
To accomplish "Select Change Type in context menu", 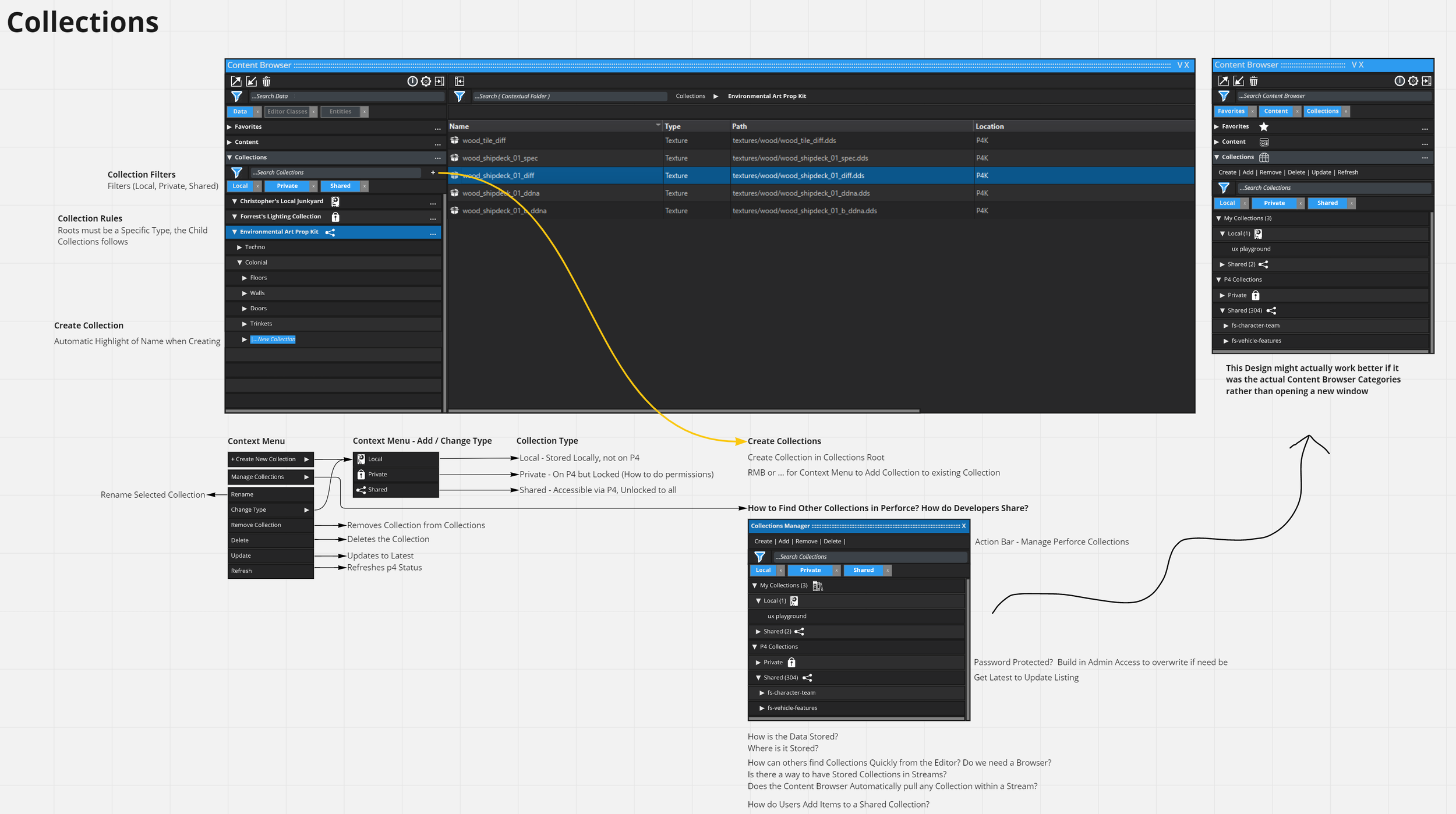I will click(248, 510).
